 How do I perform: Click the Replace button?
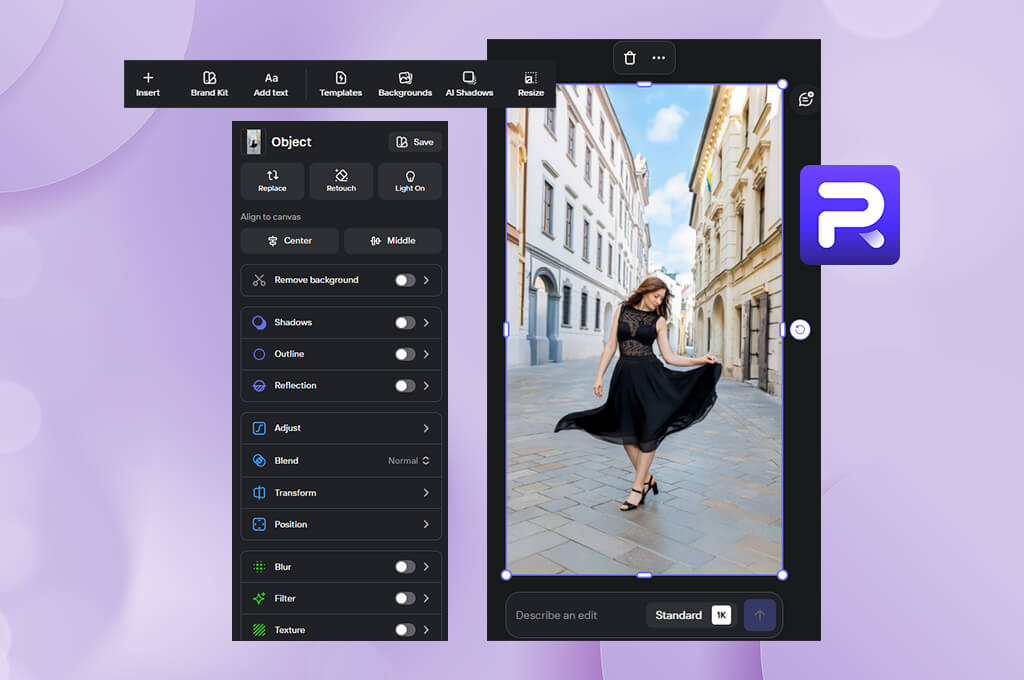[x=272, y=181]
